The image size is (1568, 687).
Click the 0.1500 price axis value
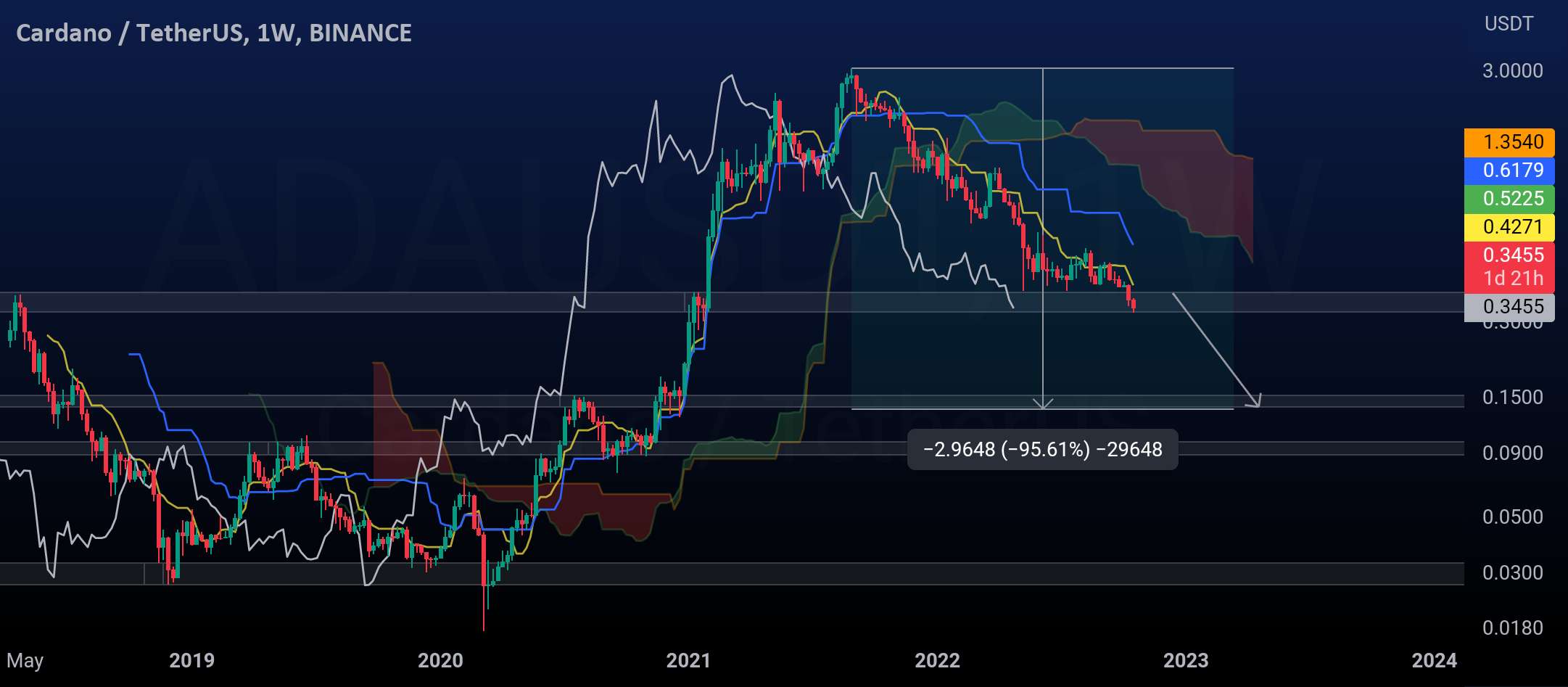pyautogui.click(x=1512, y=398)
